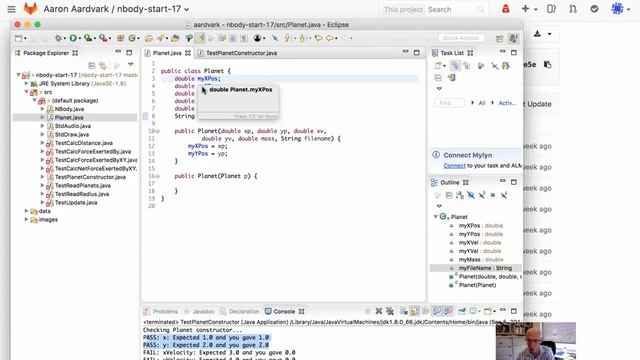Expand the data folder in Package Explorer
The image size is (640, 360).
click(x=27, y=211)
